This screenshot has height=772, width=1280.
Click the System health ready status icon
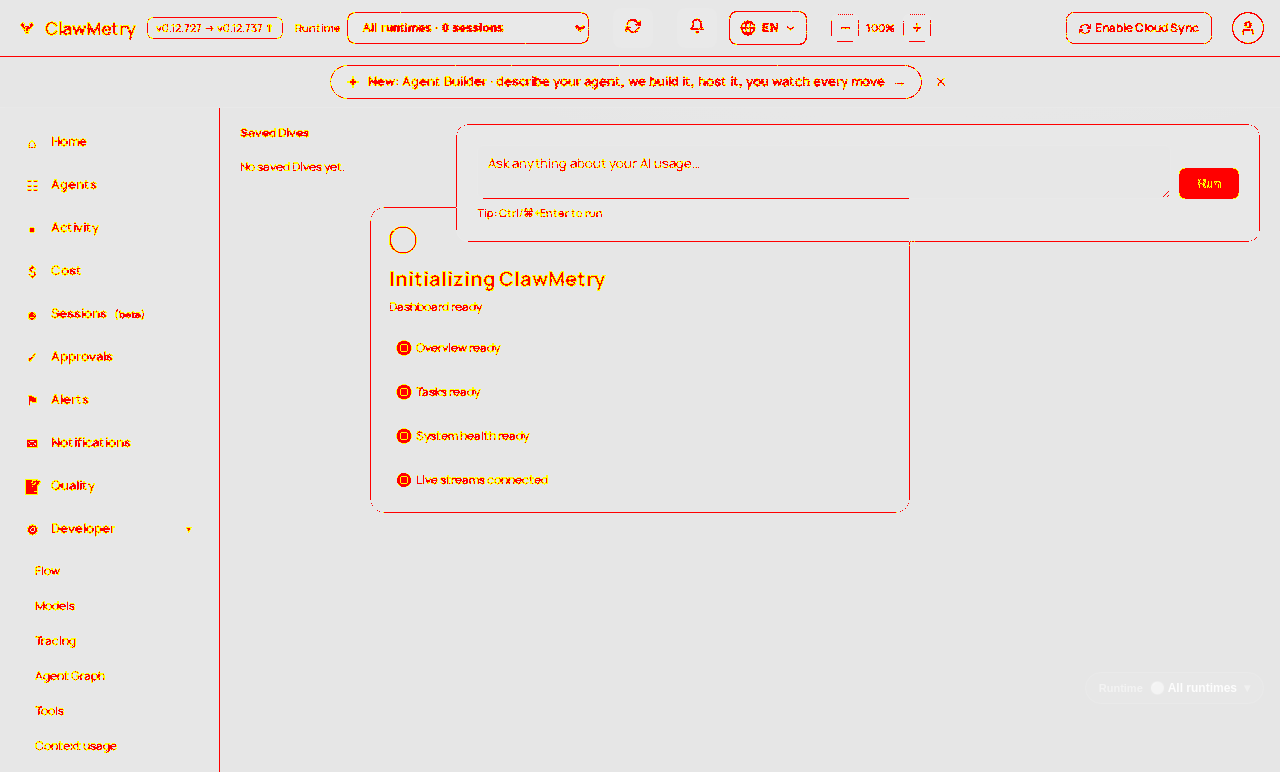click(x=404, y=436)
